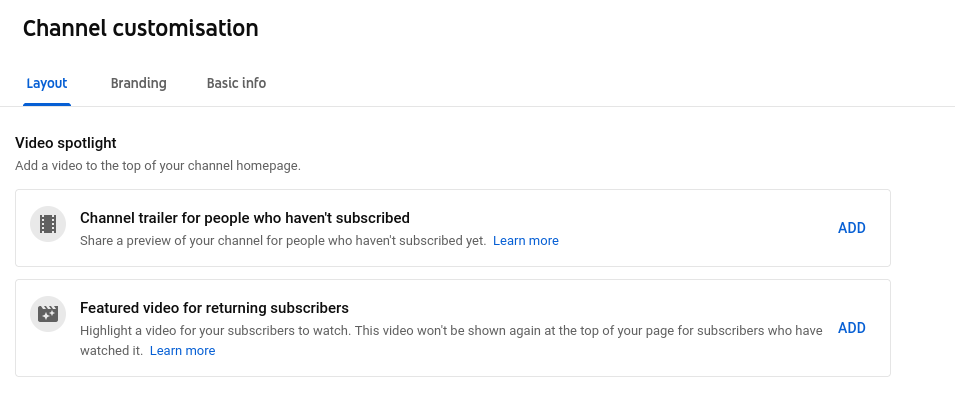The image size is (955, 398).
Task: Click the Video spotlight section heading
Action: [66, 143]
